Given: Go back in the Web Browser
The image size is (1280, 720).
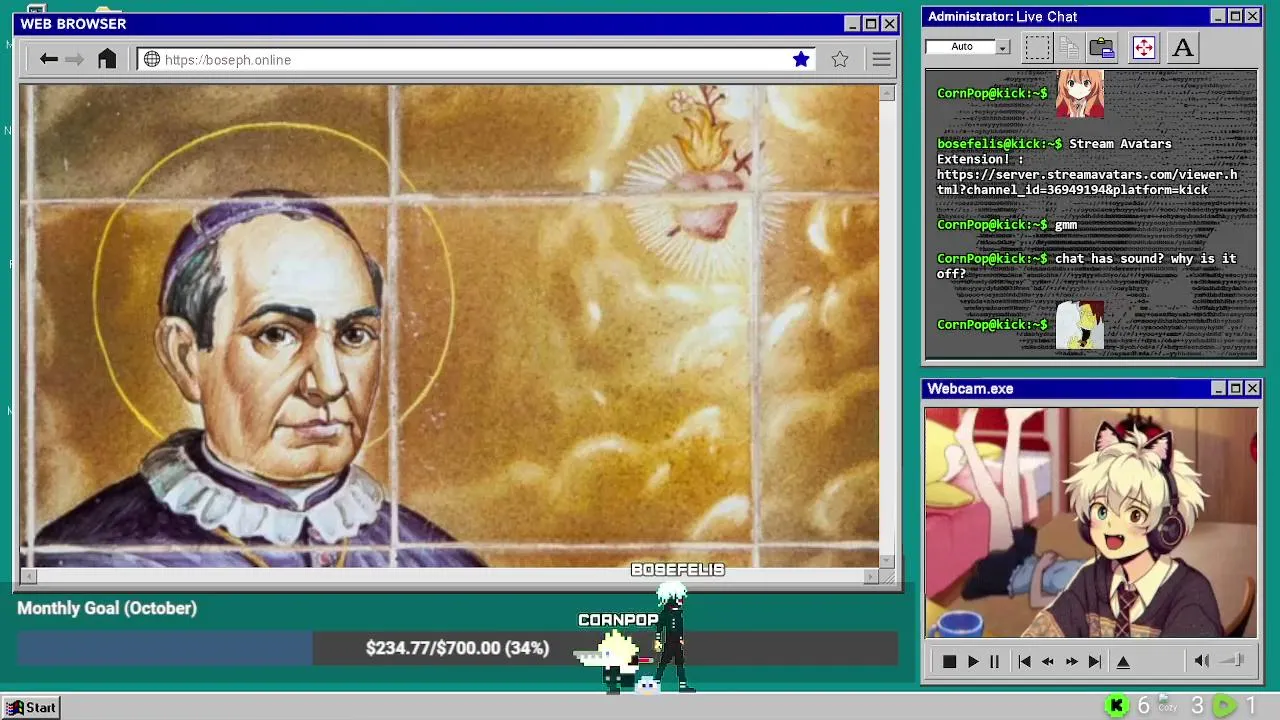Looking at the screenshot, I should (x=48, y=59).
